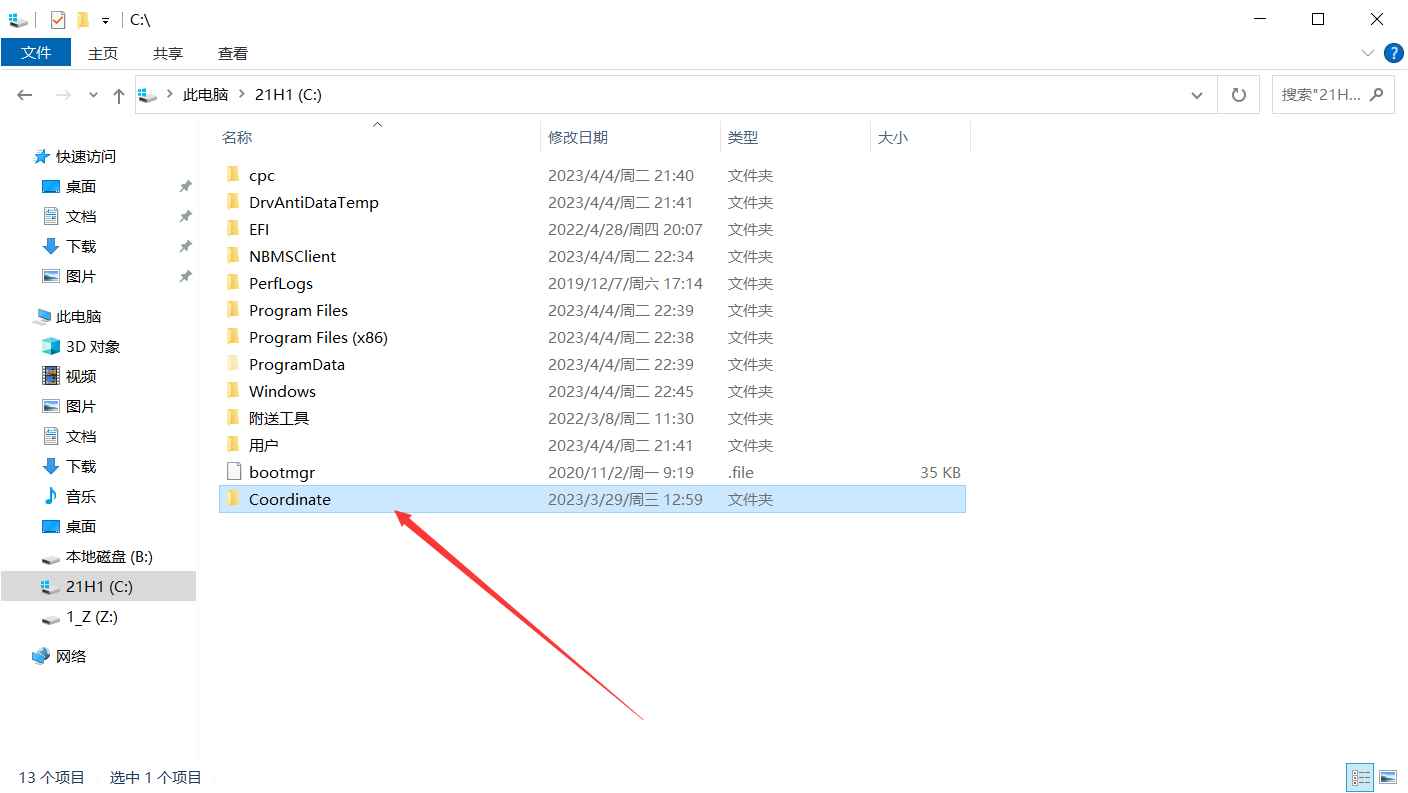Expand the ribbon with the chevron
Screen dimensions: 1408x793
click(1368, 53)
